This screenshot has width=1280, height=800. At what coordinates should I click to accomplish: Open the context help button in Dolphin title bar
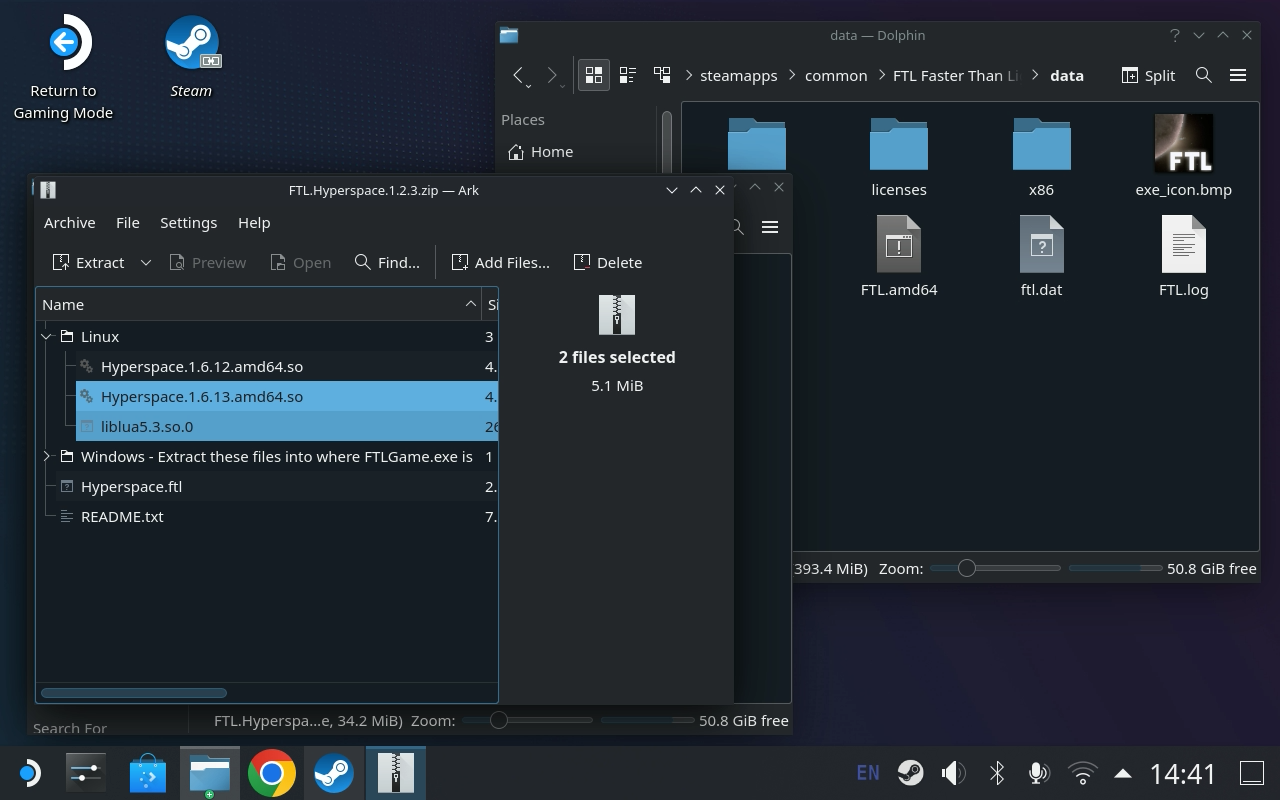click(x=1174, y=35)
